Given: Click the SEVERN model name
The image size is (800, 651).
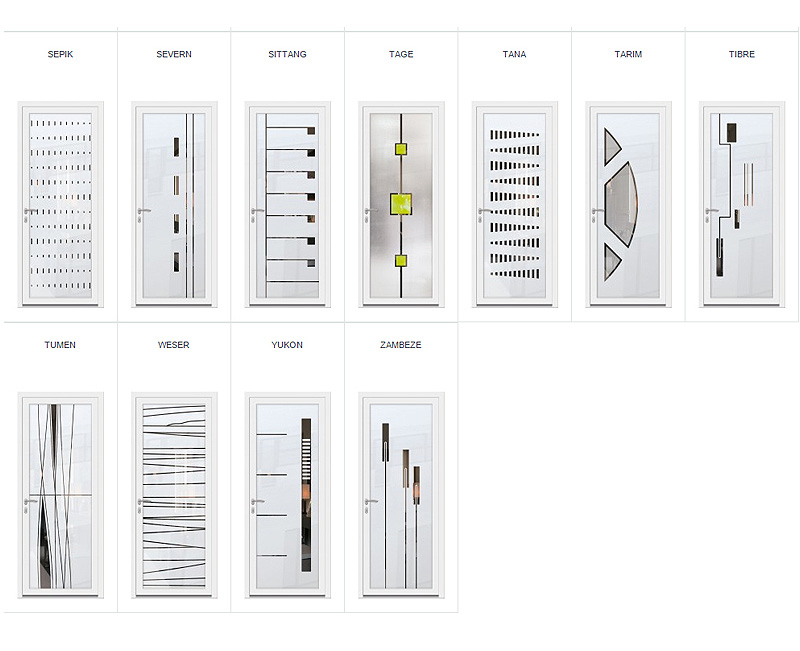Looking at the screenshot, I should (174, 54).
